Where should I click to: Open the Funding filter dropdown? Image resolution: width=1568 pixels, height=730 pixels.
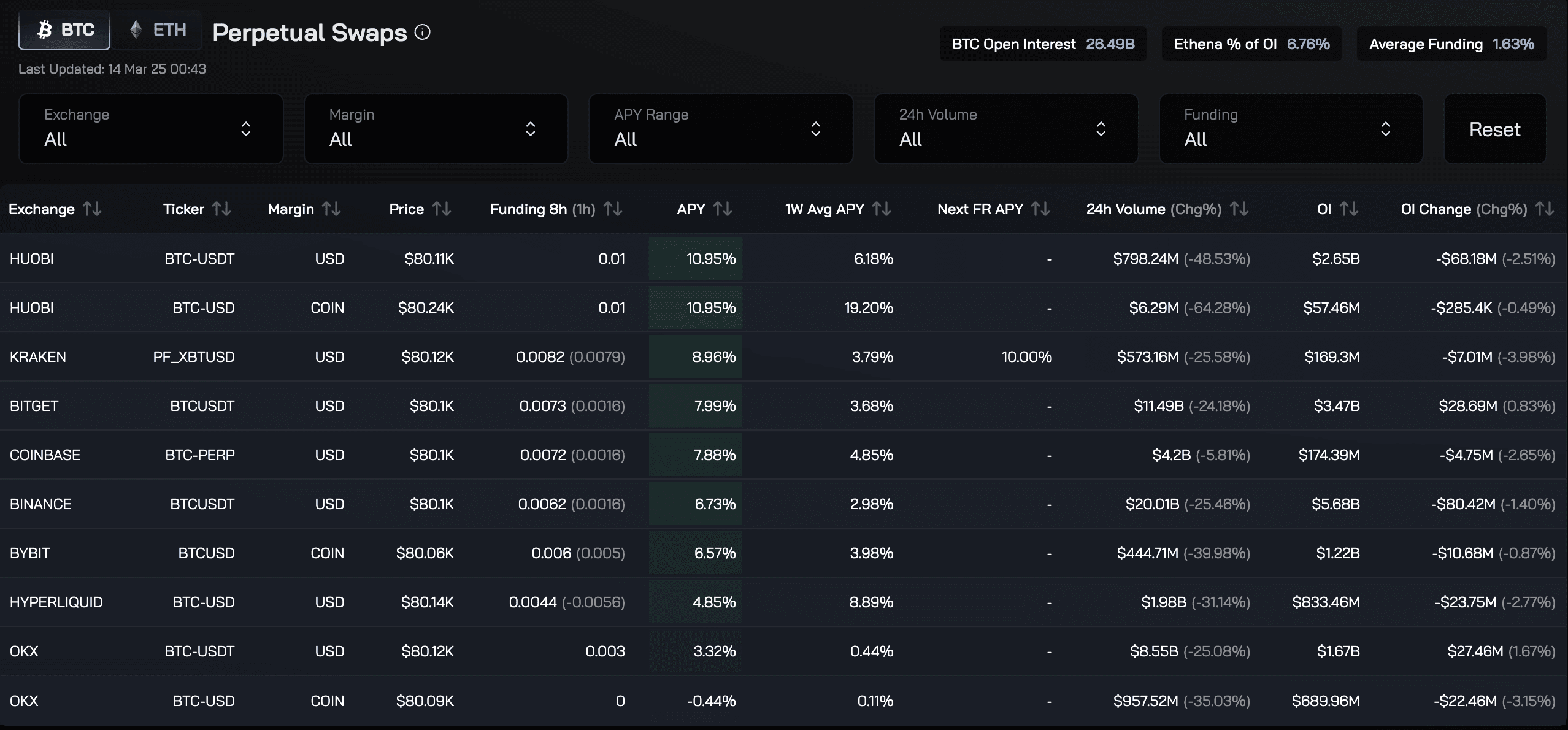coord(1291,129)
